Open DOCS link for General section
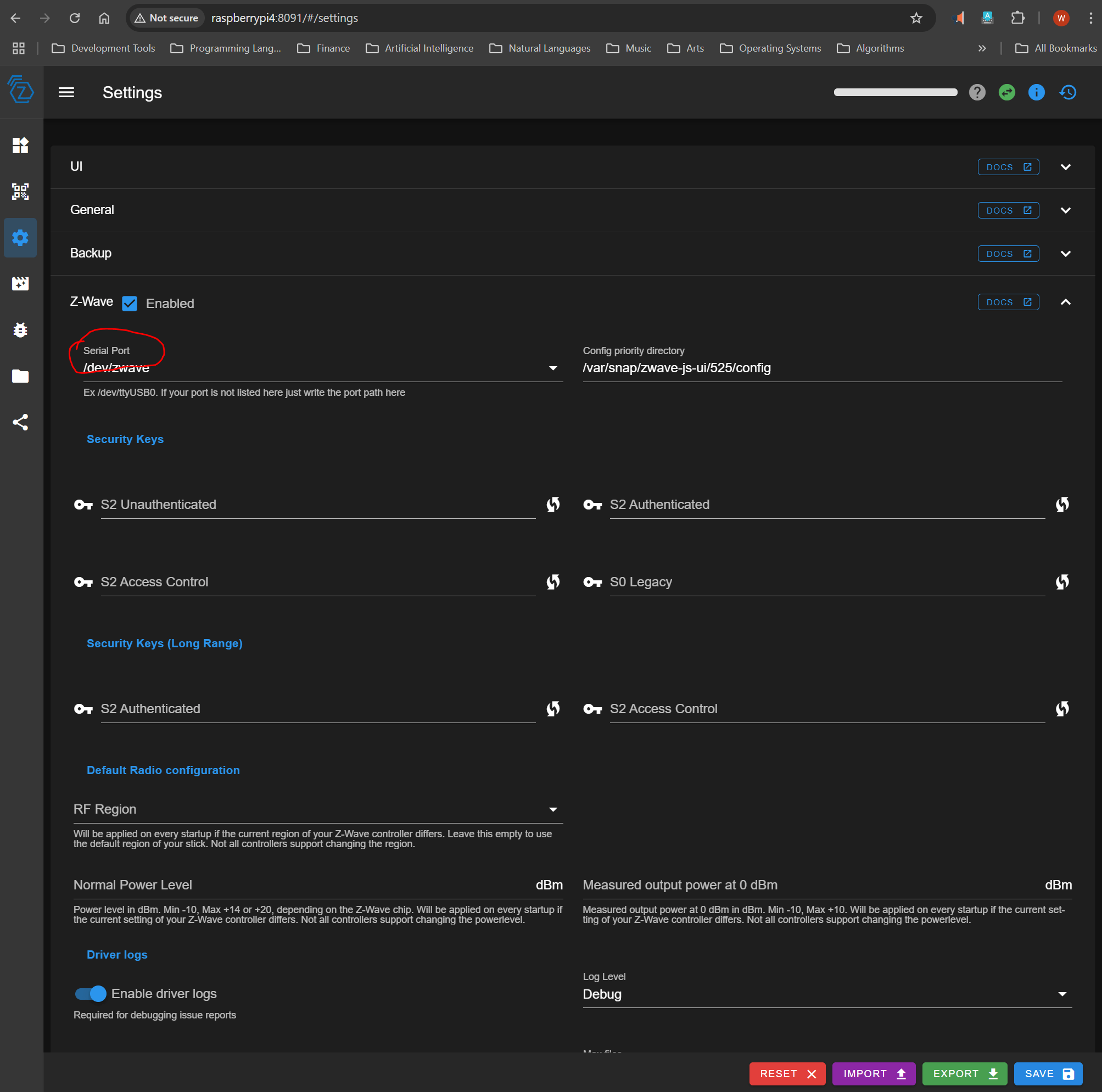This screenshot has height=1092, width=1102. (x=1008, y=210)
